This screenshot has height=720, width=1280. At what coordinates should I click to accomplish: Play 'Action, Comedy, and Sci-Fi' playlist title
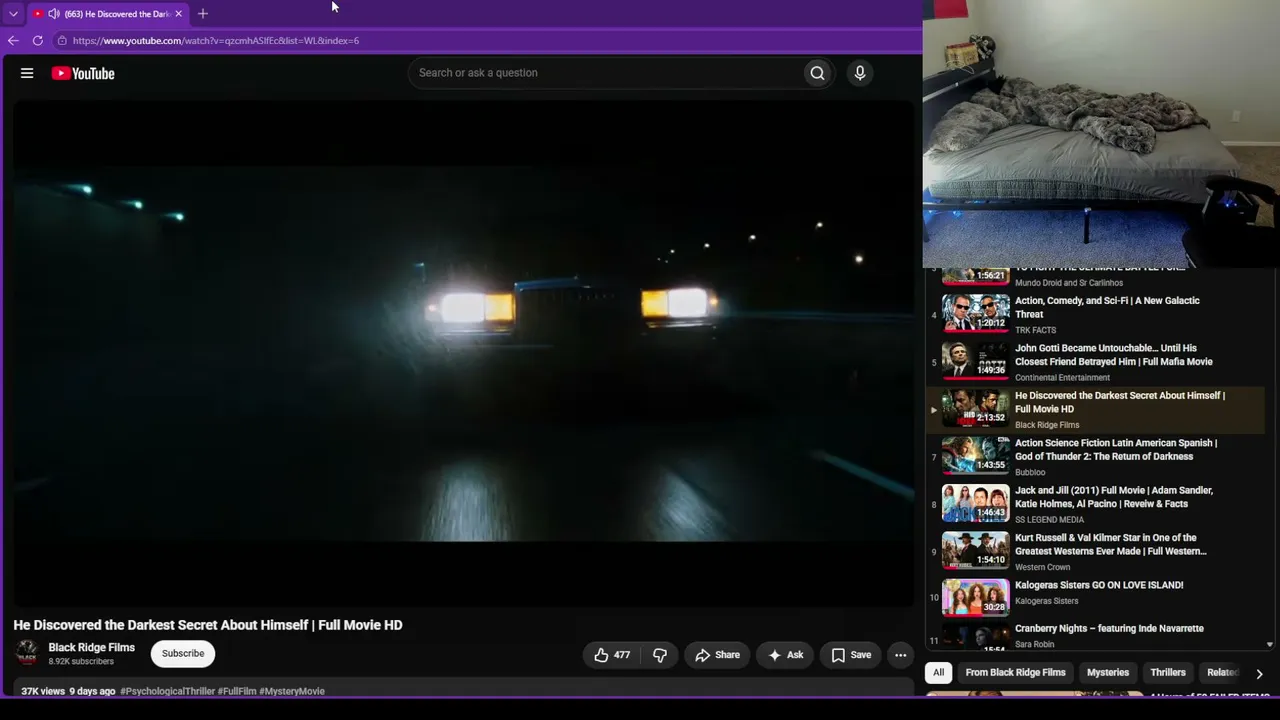coord(1107,307)
